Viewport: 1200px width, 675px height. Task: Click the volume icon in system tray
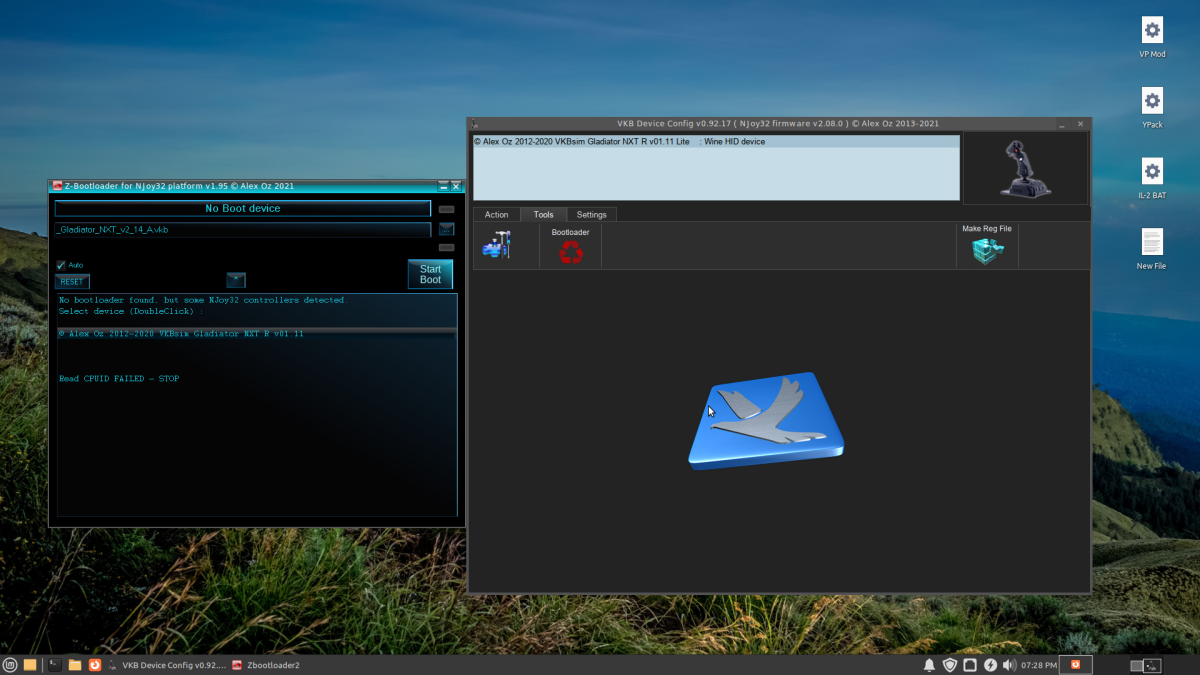point(1009,665)
